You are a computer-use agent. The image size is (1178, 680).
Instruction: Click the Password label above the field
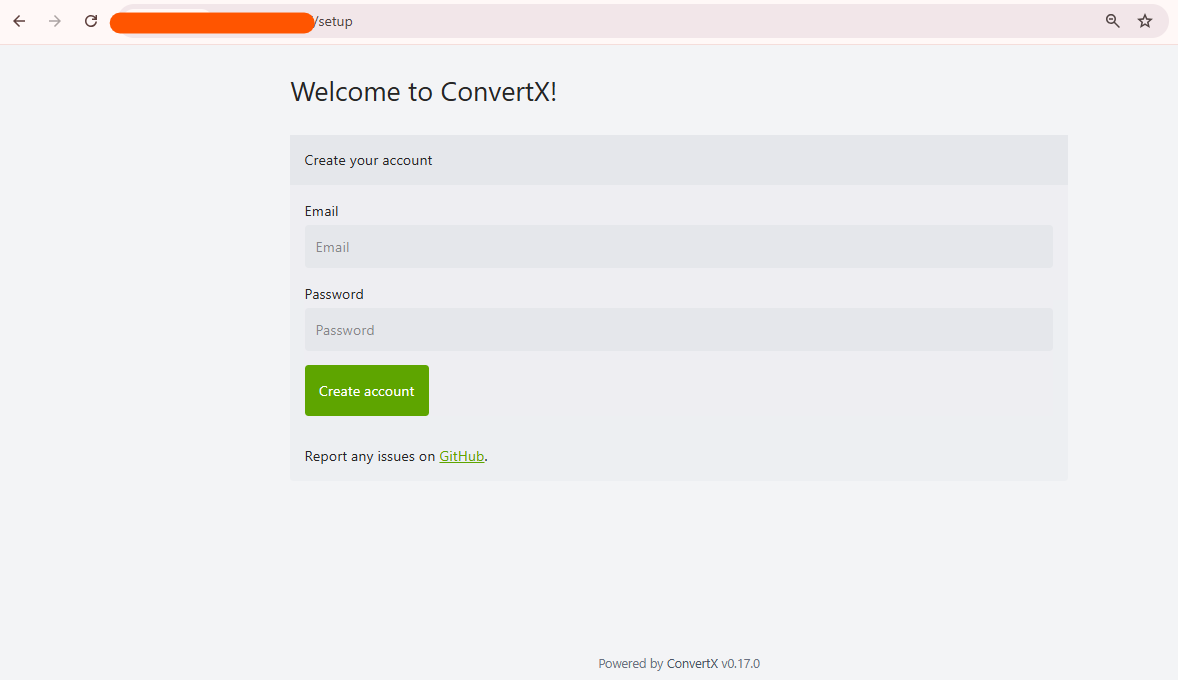334,294
